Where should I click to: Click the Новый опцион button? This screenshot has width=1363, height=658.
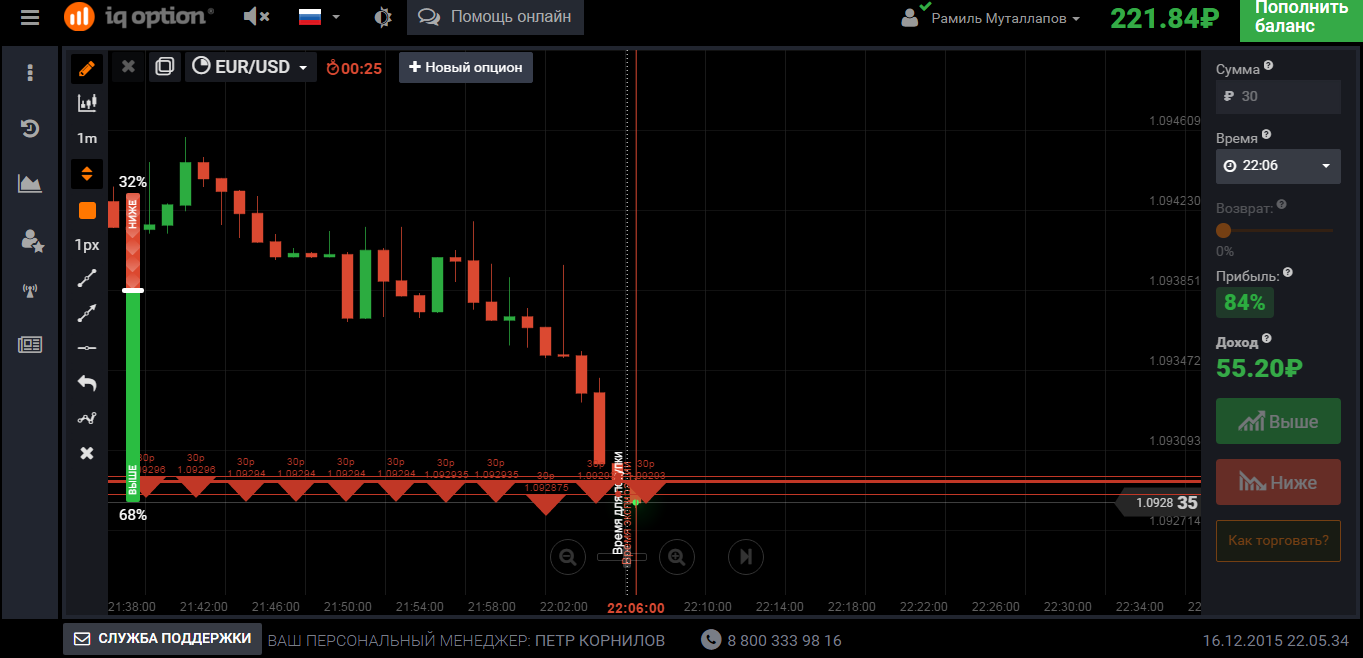click(466, 67)
